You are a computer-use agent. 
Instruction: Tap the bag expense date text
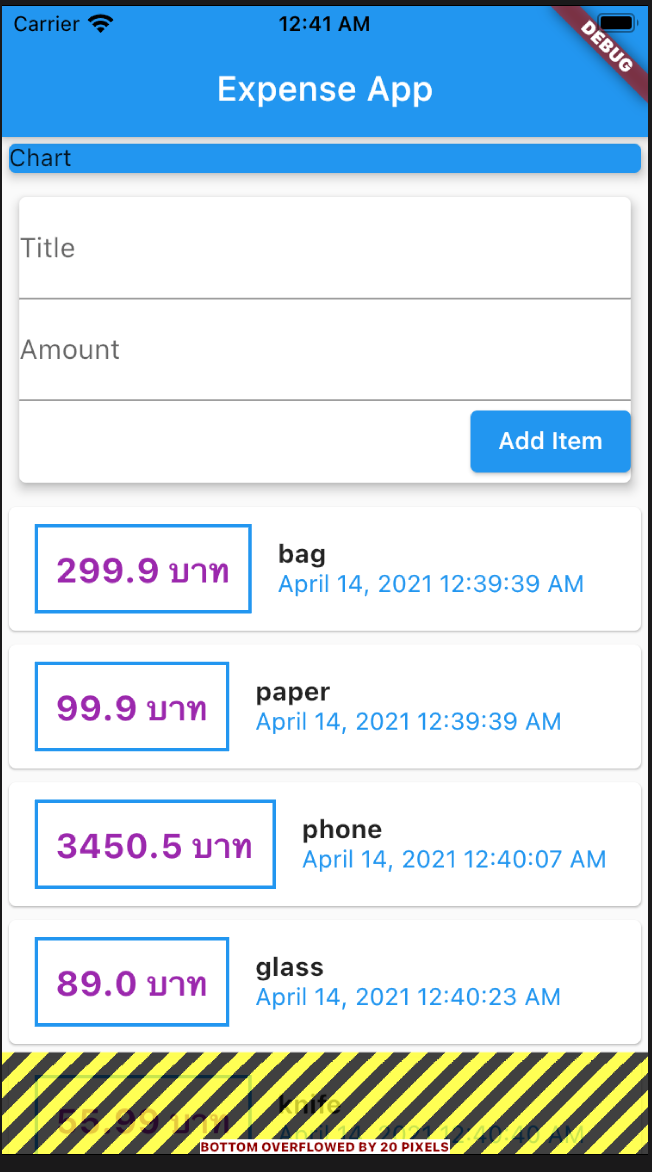[431, 584]
